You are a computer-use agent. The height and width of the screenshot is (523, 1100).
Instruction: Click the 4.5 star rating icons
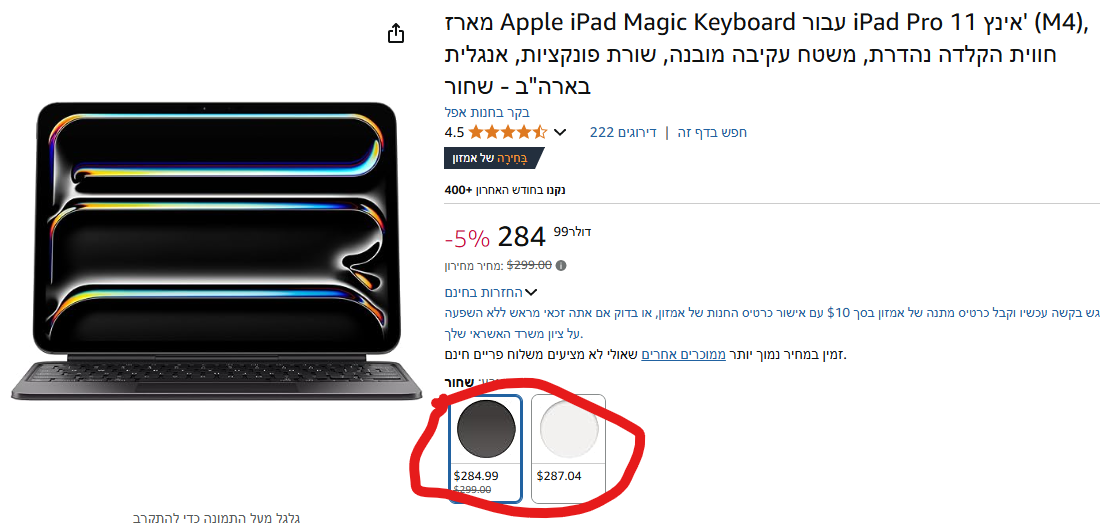[507, 132]
